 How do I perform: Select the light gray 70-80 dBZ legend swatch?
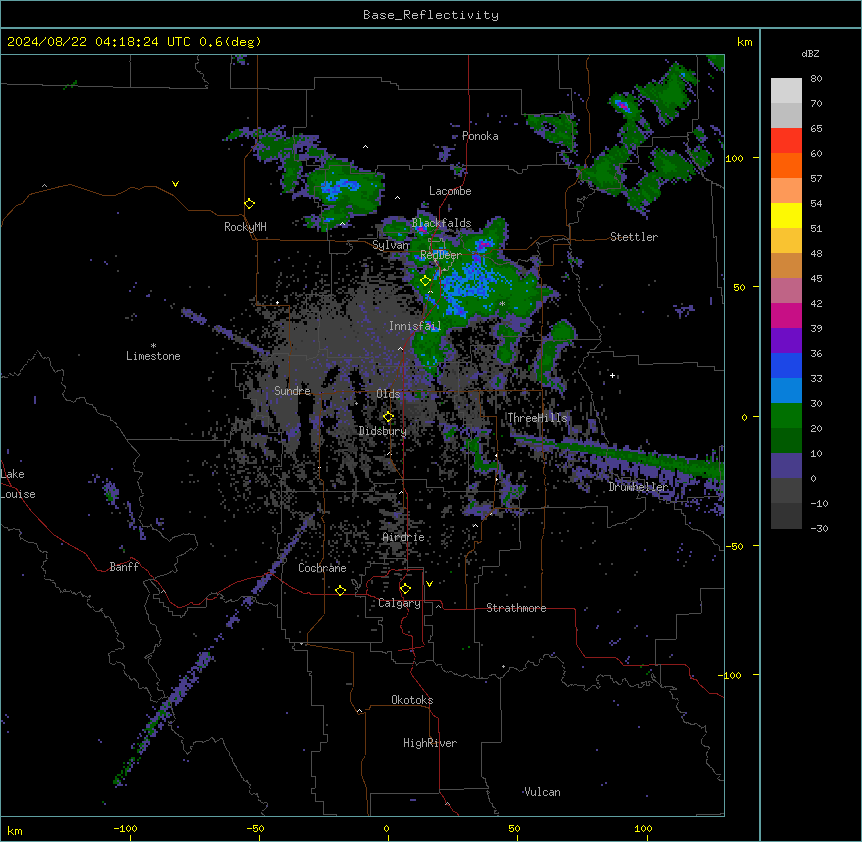point(786,91)
